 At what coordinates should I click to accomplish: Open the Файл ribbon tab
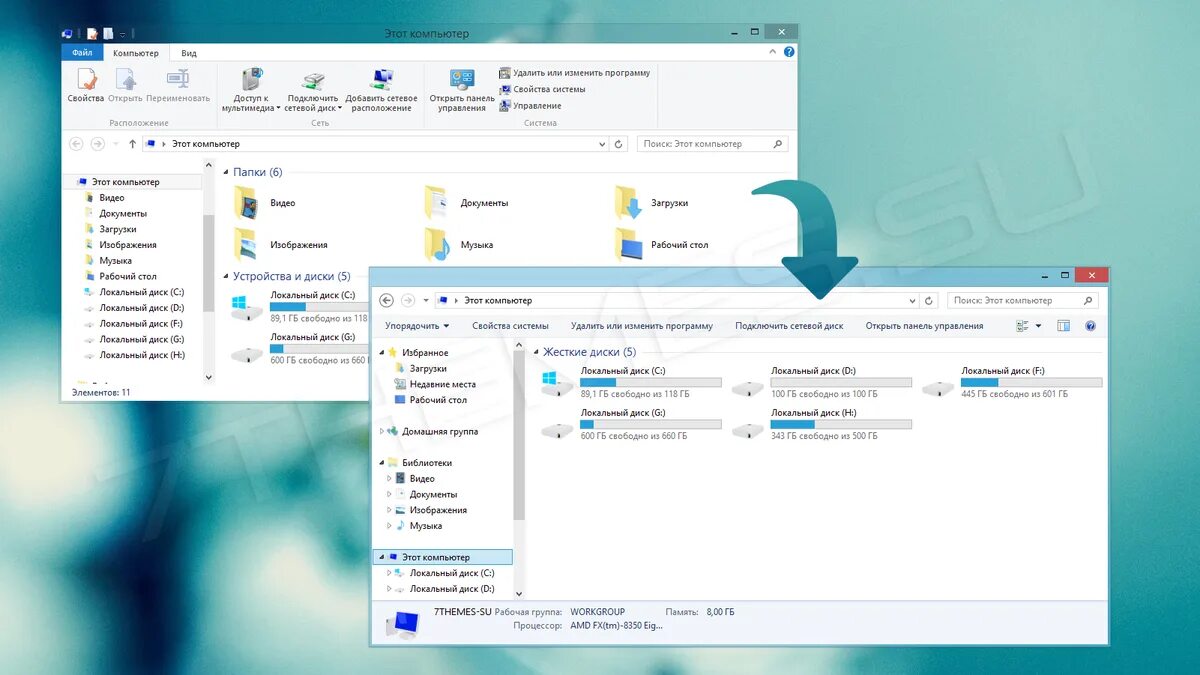click(83, 53)
